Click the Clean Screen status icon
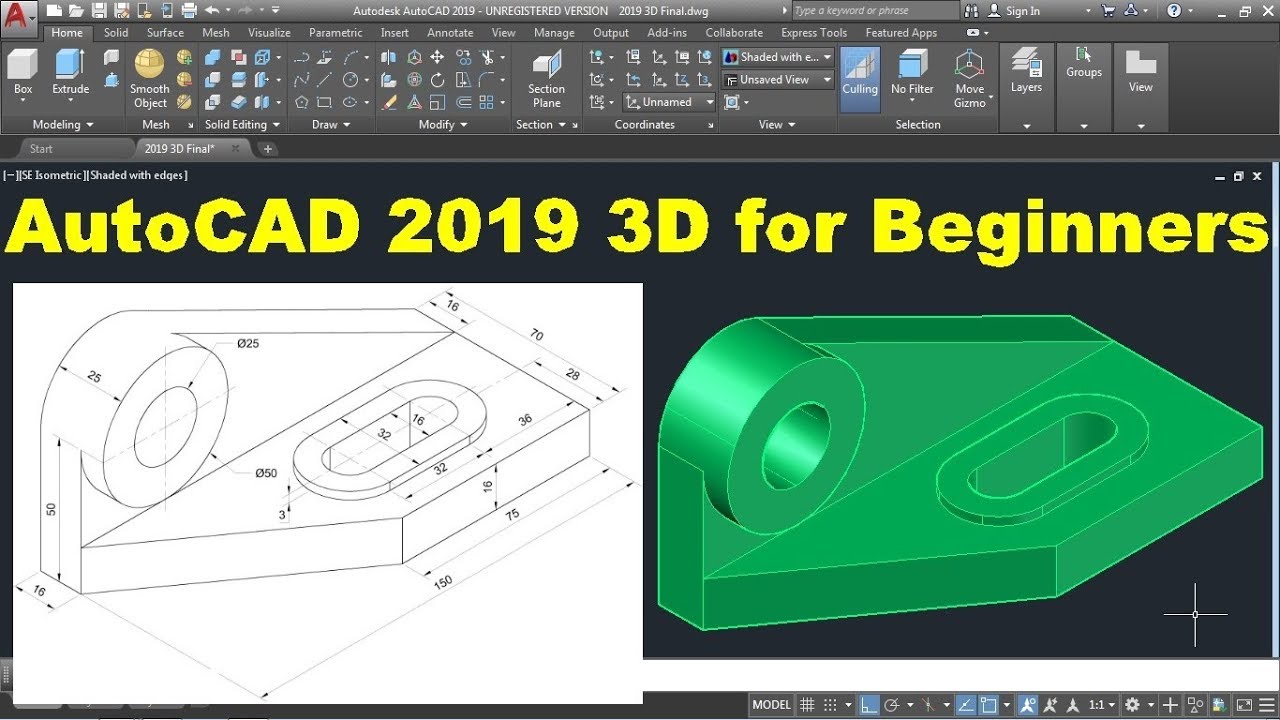 click(x=1243, y=705)
